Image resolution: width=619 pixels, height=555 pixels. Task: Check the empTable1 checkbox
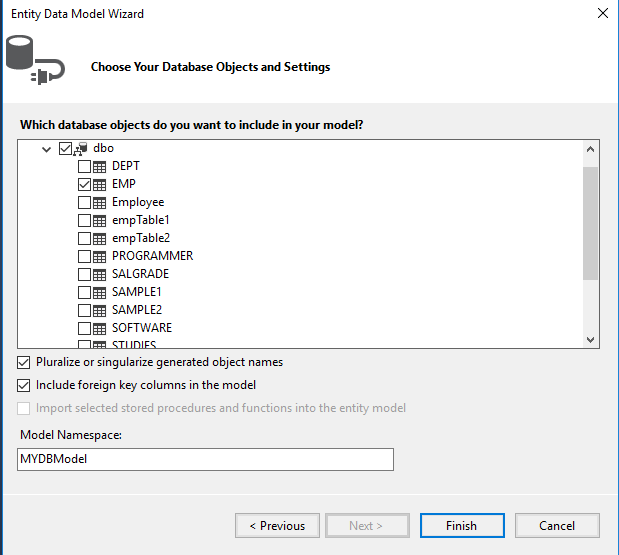[x=84, y=221]
